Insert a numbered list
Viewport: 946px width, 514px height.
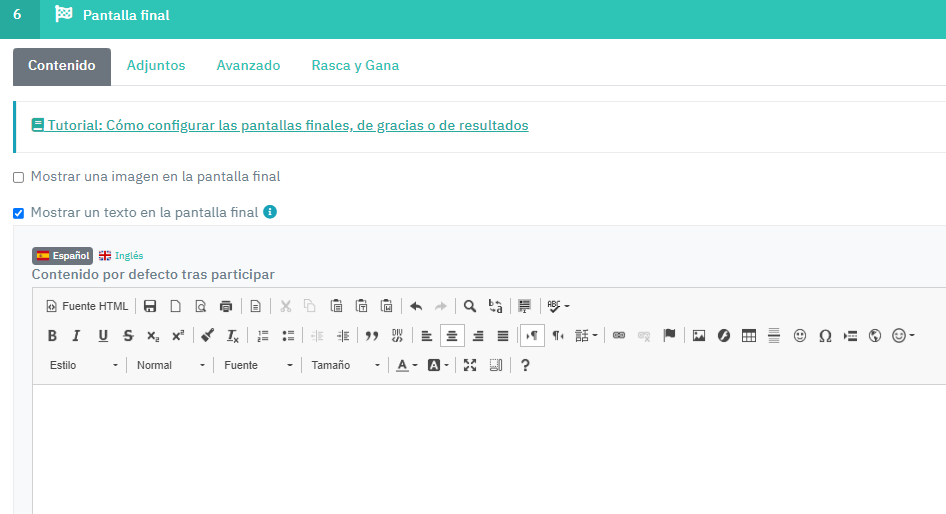[x=262, y=335]
